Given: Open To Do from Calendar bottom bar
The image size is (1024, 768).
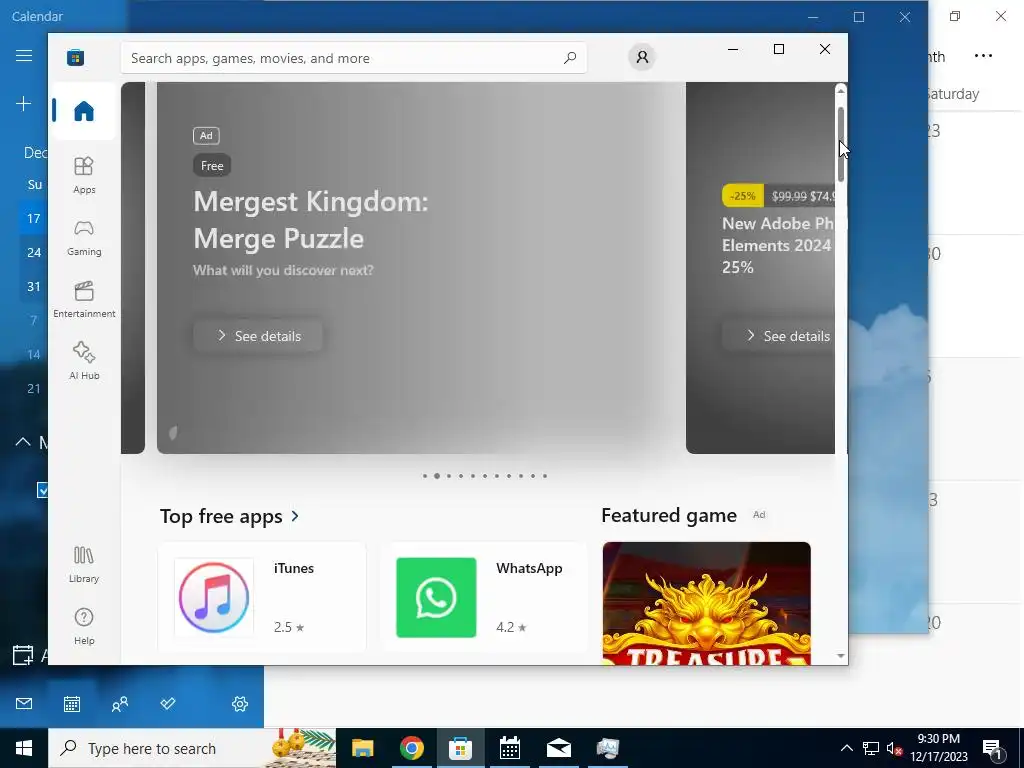Looking at the screenshot, I should pos(168,703).
